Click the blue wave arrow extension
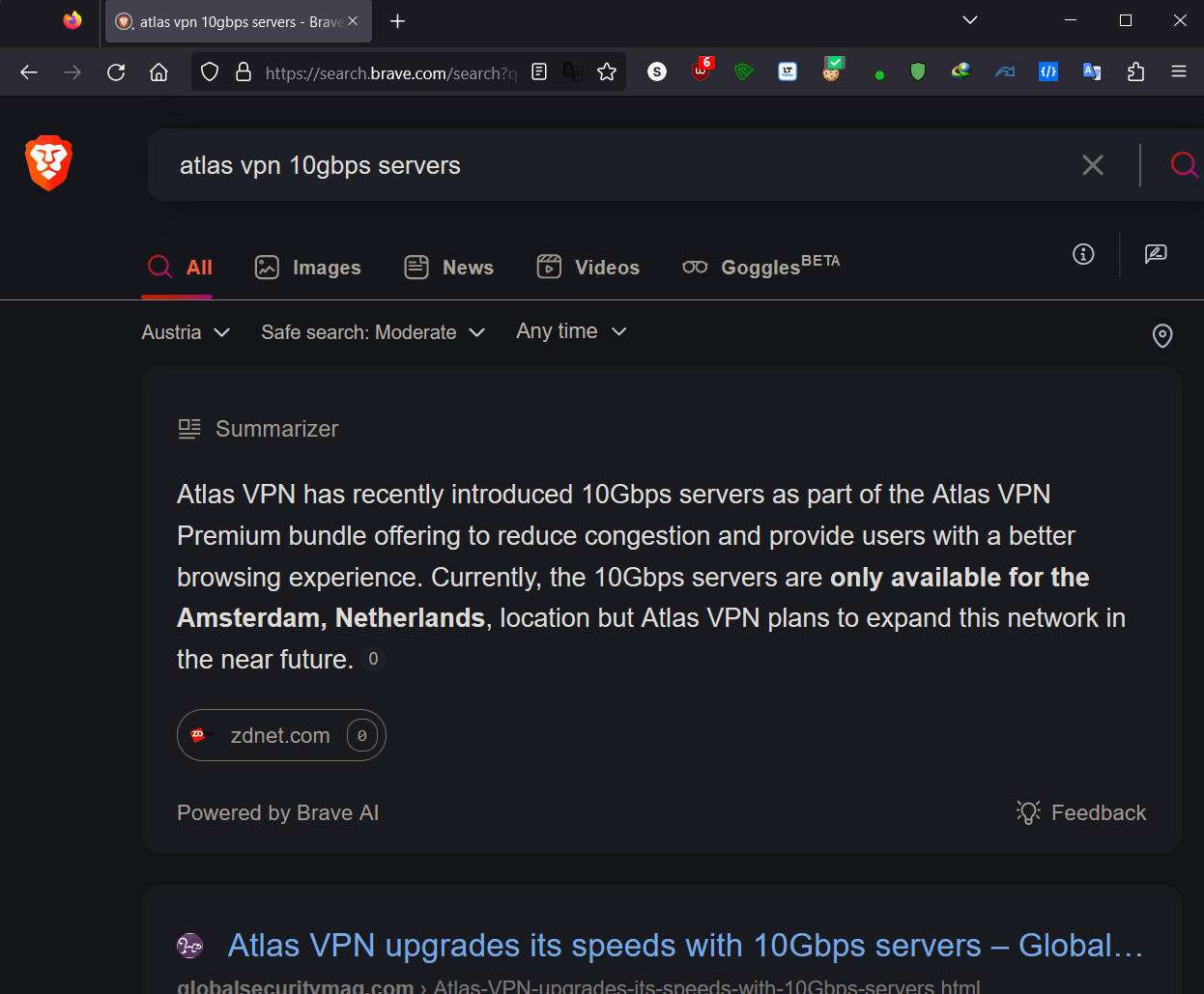This screenshot has height=994, width=1204. coord(1005,71)
